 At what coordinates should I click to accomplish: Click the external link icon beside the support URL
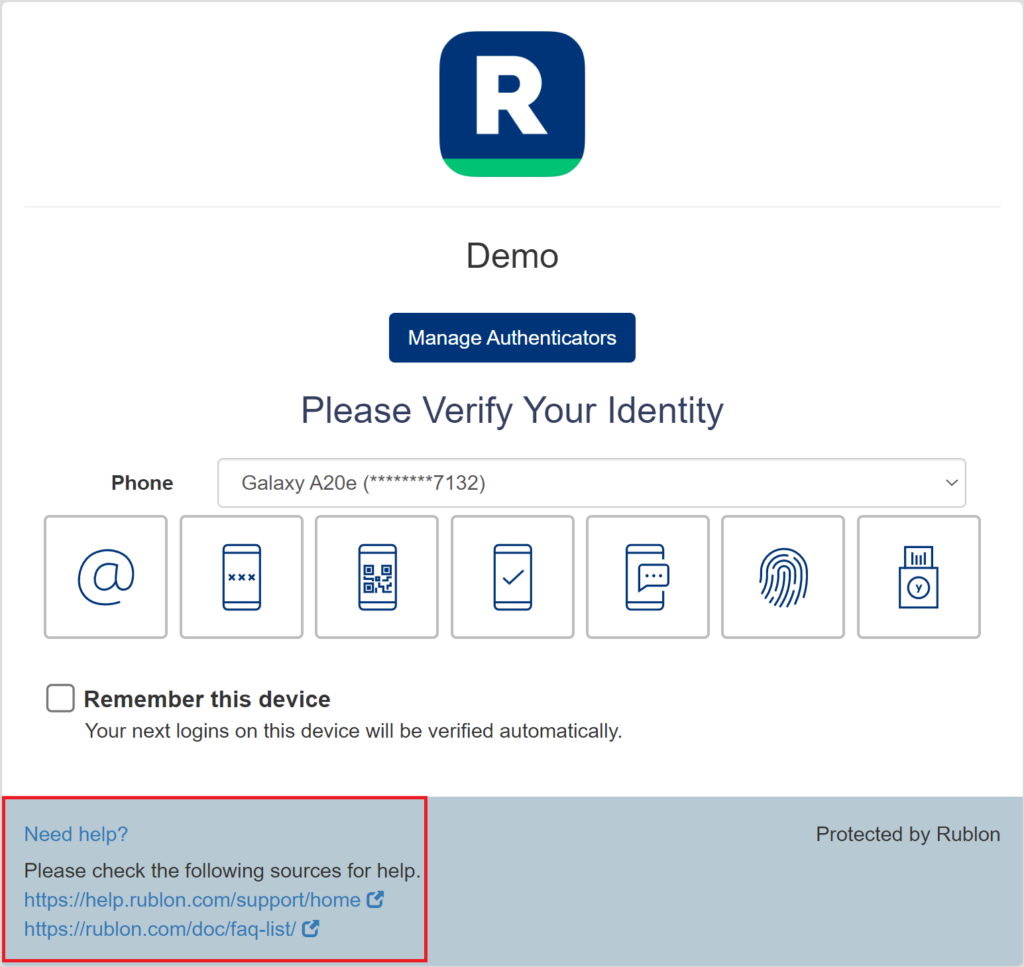(x=374, y=899)
